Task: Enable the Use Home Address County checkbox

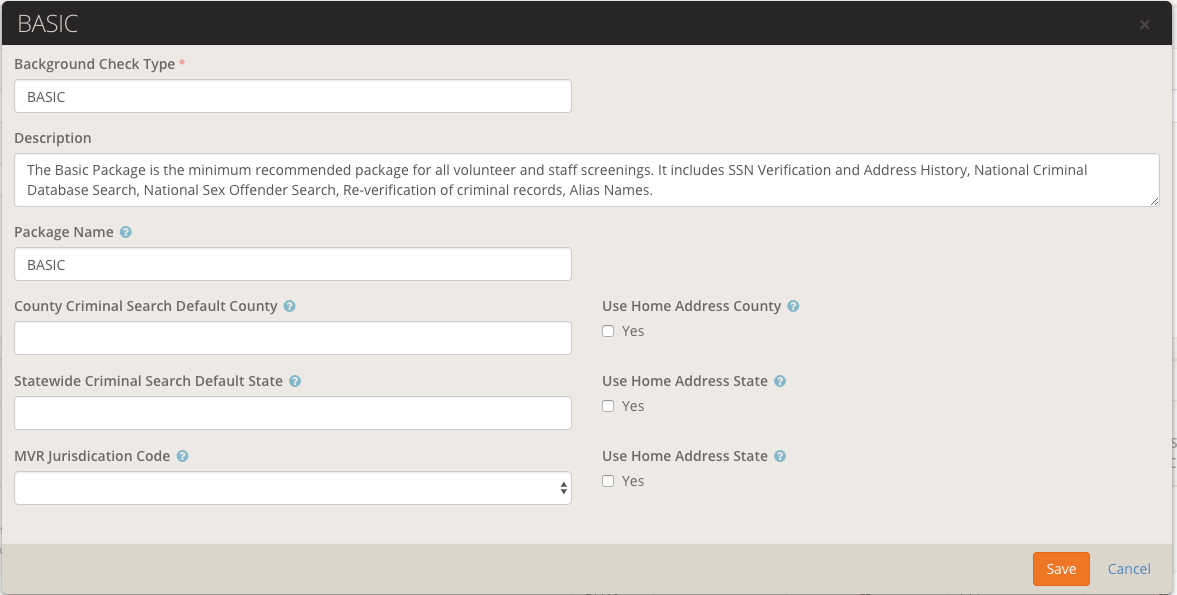Action: tap(608, 331)
